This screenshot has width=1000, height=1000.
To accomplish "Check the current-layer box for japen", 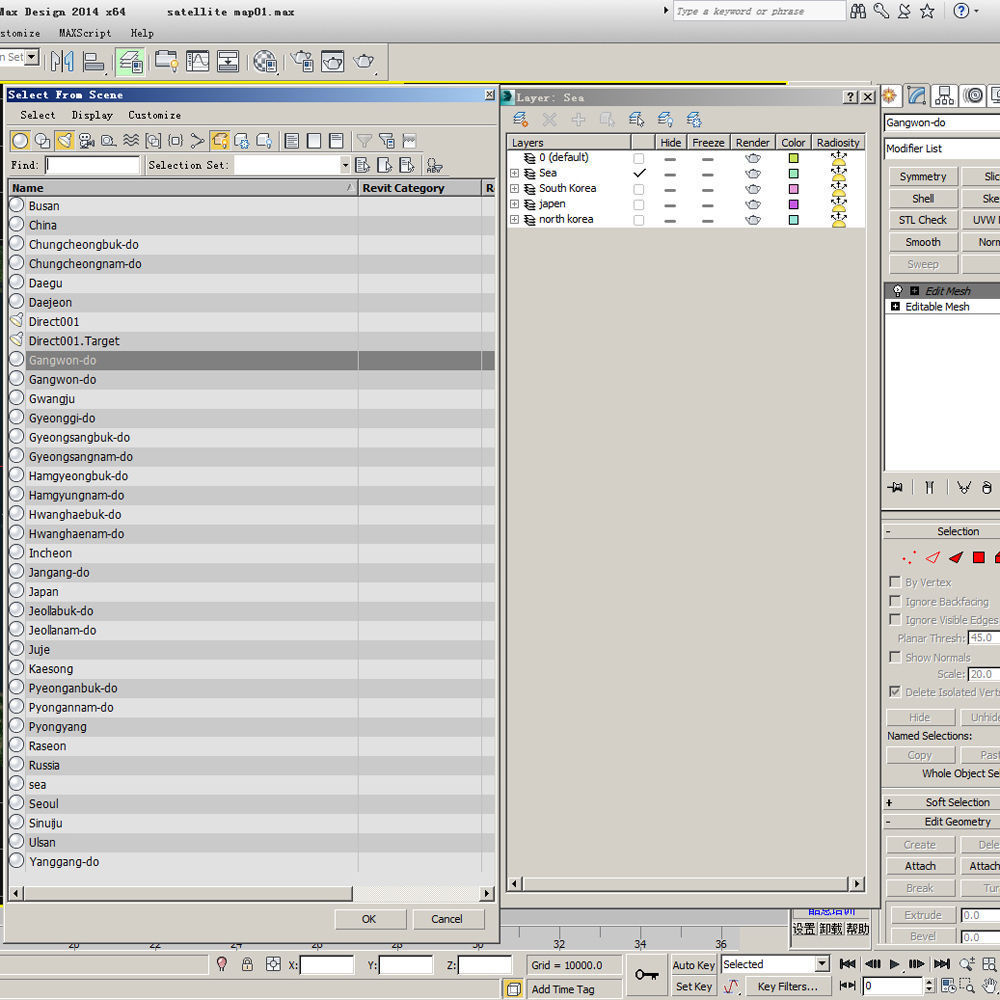I will coord(638,205).
